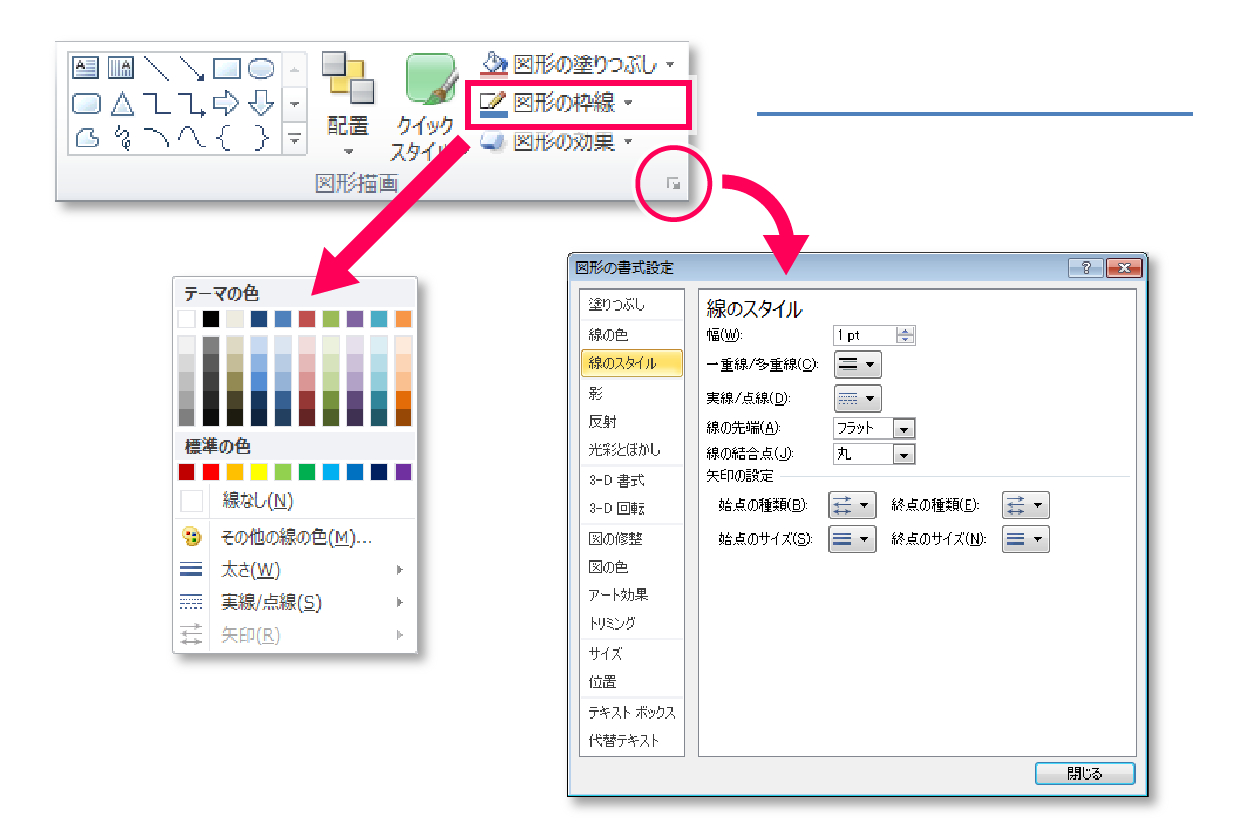Increase 幅 width with spinner up arrow
The height and width of the screenshot is (840, 1260).
[x=906, y=331]
